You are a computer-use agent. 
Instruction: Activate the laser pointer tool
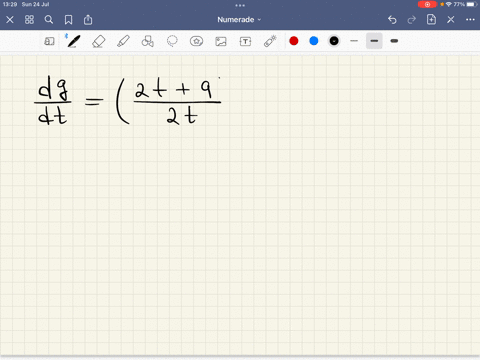point(270,41)
